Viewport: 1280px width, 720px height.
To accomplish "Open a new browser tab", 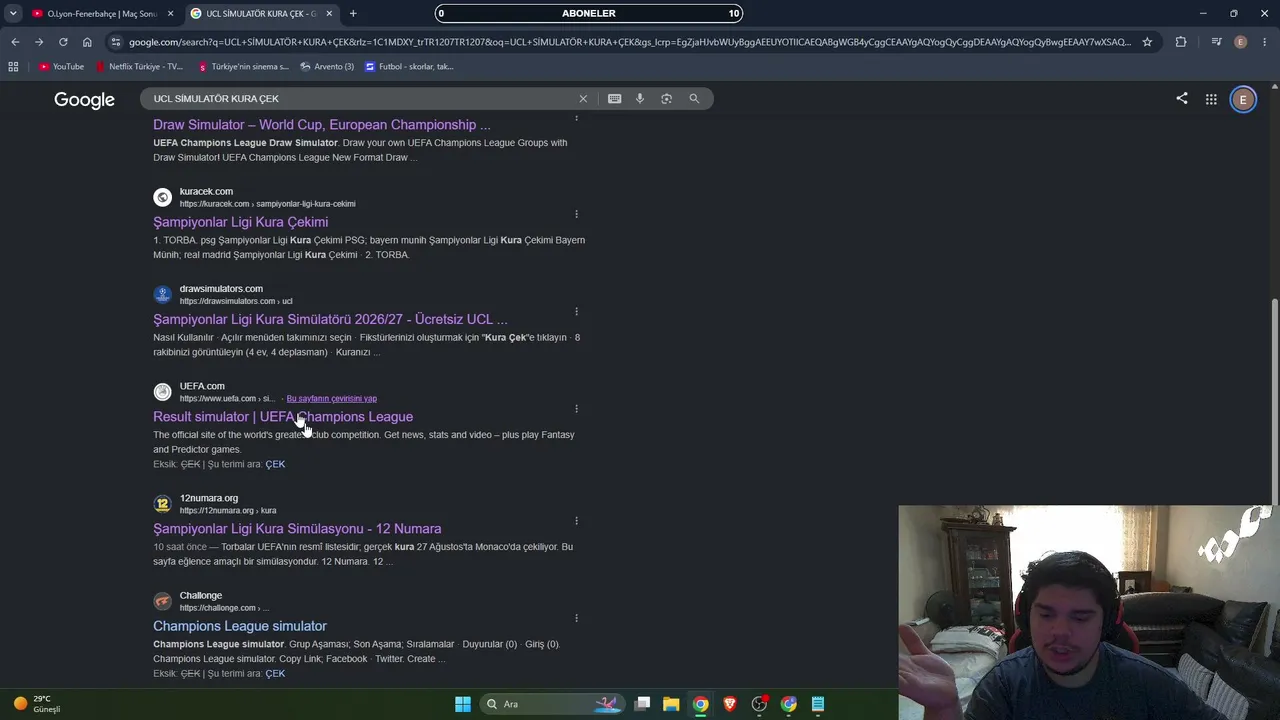I will coord(353,14).
